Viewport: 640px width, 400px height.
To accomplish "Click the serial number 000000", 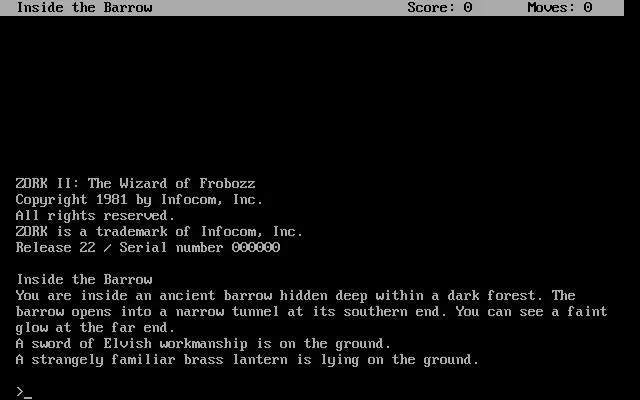I will (x=256, y=247).
